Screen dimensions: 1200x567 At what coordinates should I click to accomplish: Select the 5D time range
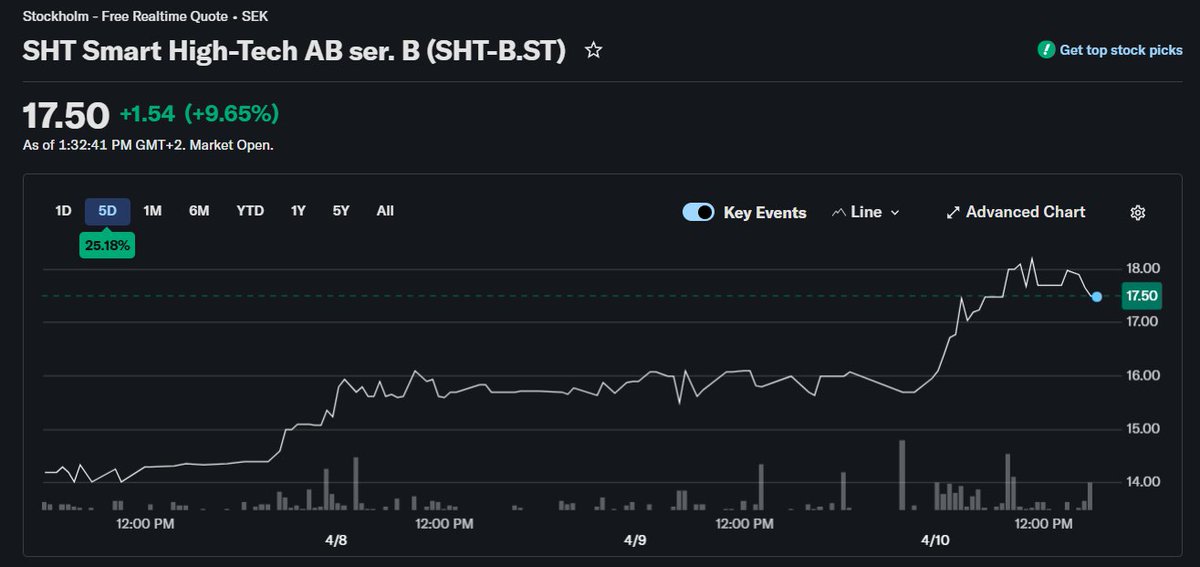pos(108,211)
